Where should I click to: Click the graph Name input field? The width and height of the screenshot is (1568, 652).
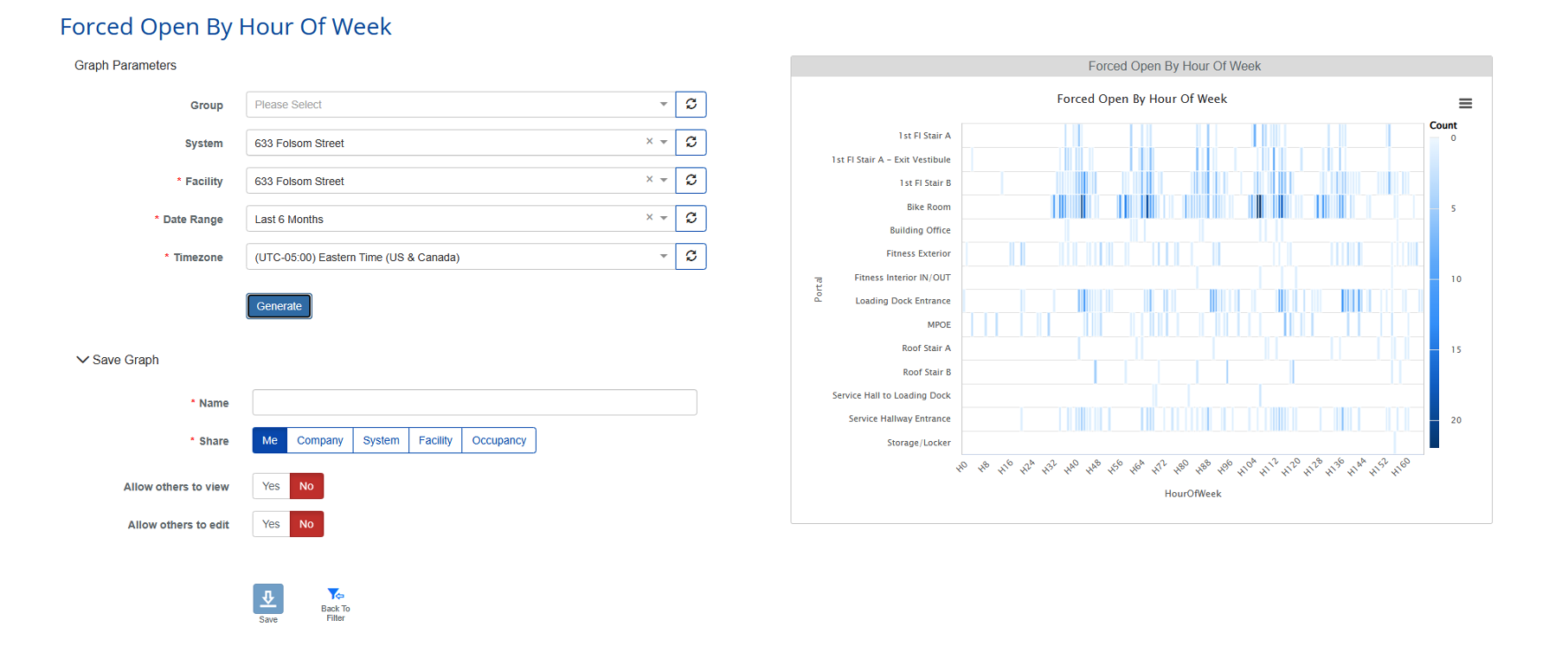(x=474, y=403)
